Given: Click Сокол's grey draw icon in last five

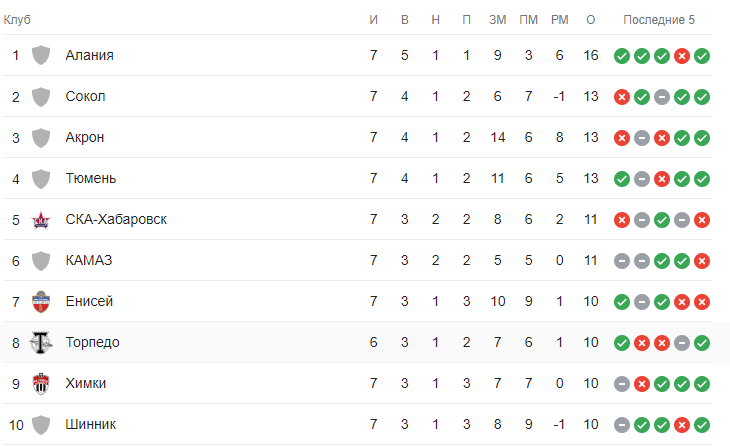Looking at the screenshot, I should point(662,96).
